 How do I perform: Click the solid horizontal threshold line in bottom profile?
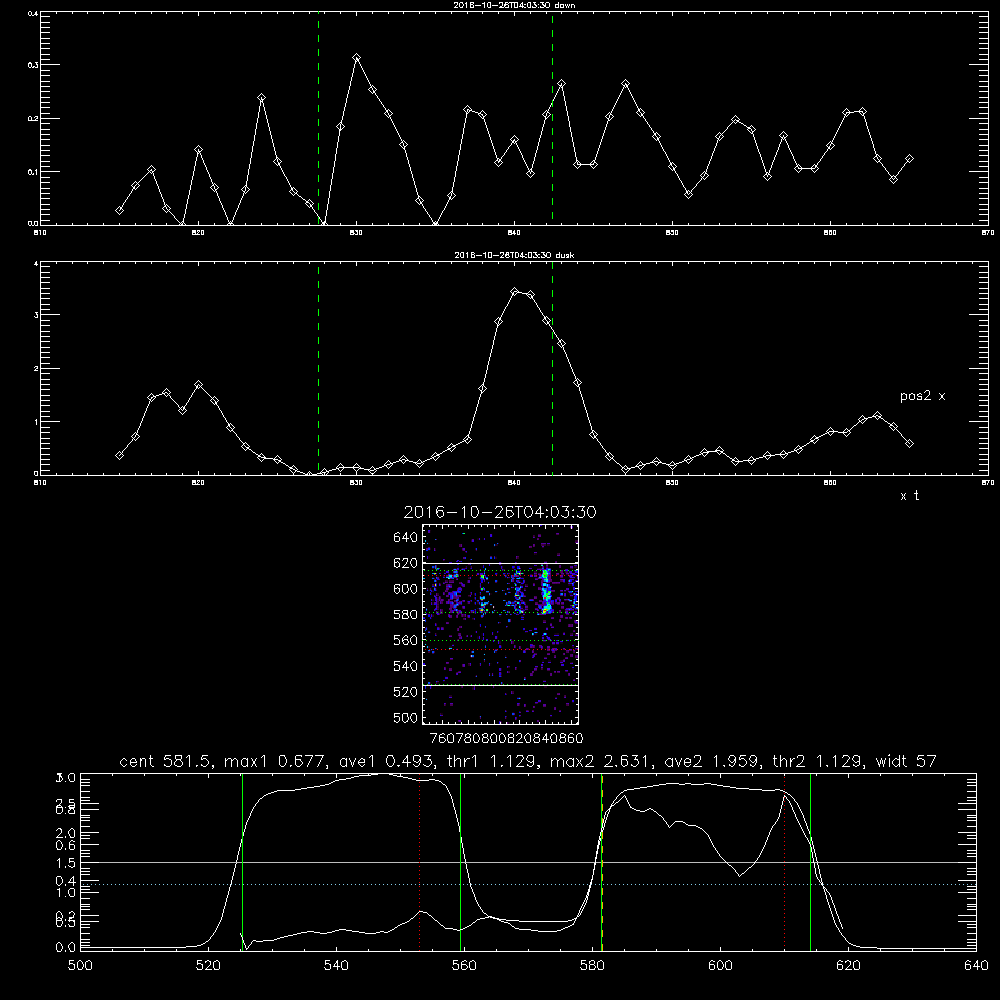(528, 862)
